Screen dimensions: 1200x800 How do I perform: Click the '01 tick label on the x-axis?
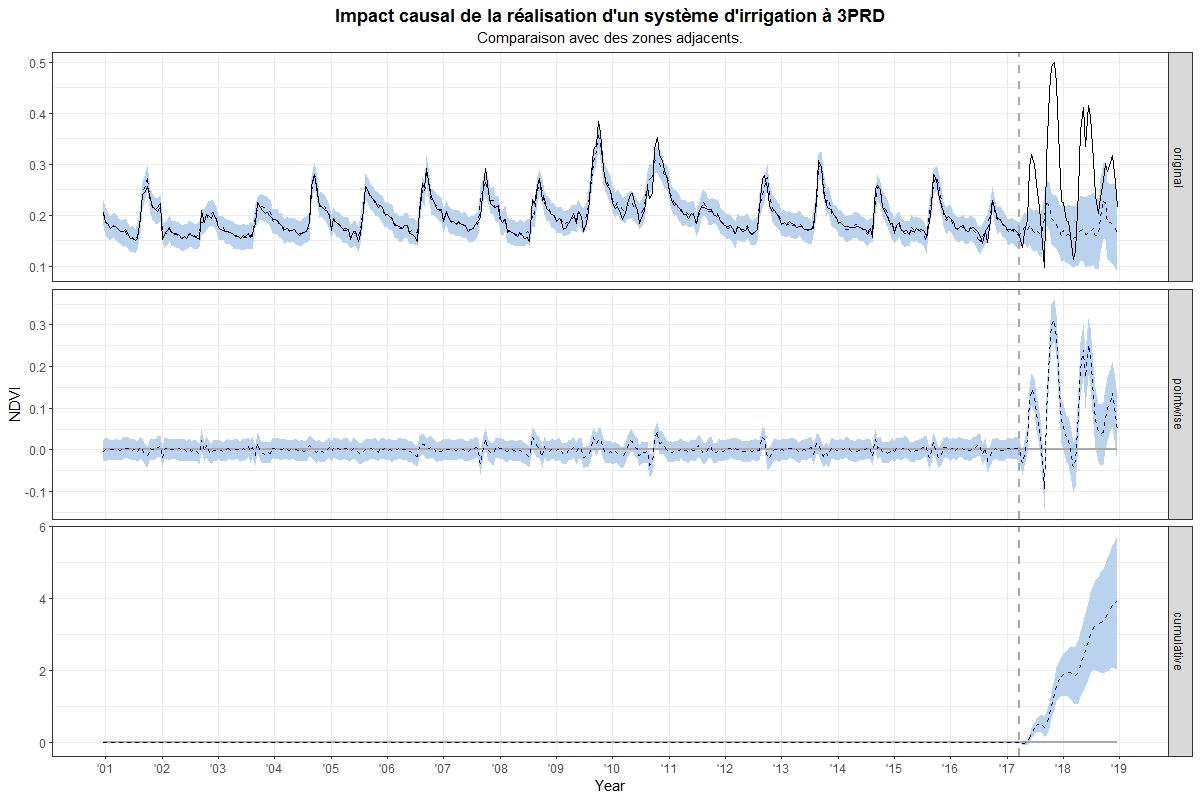[x=103, y=768]
